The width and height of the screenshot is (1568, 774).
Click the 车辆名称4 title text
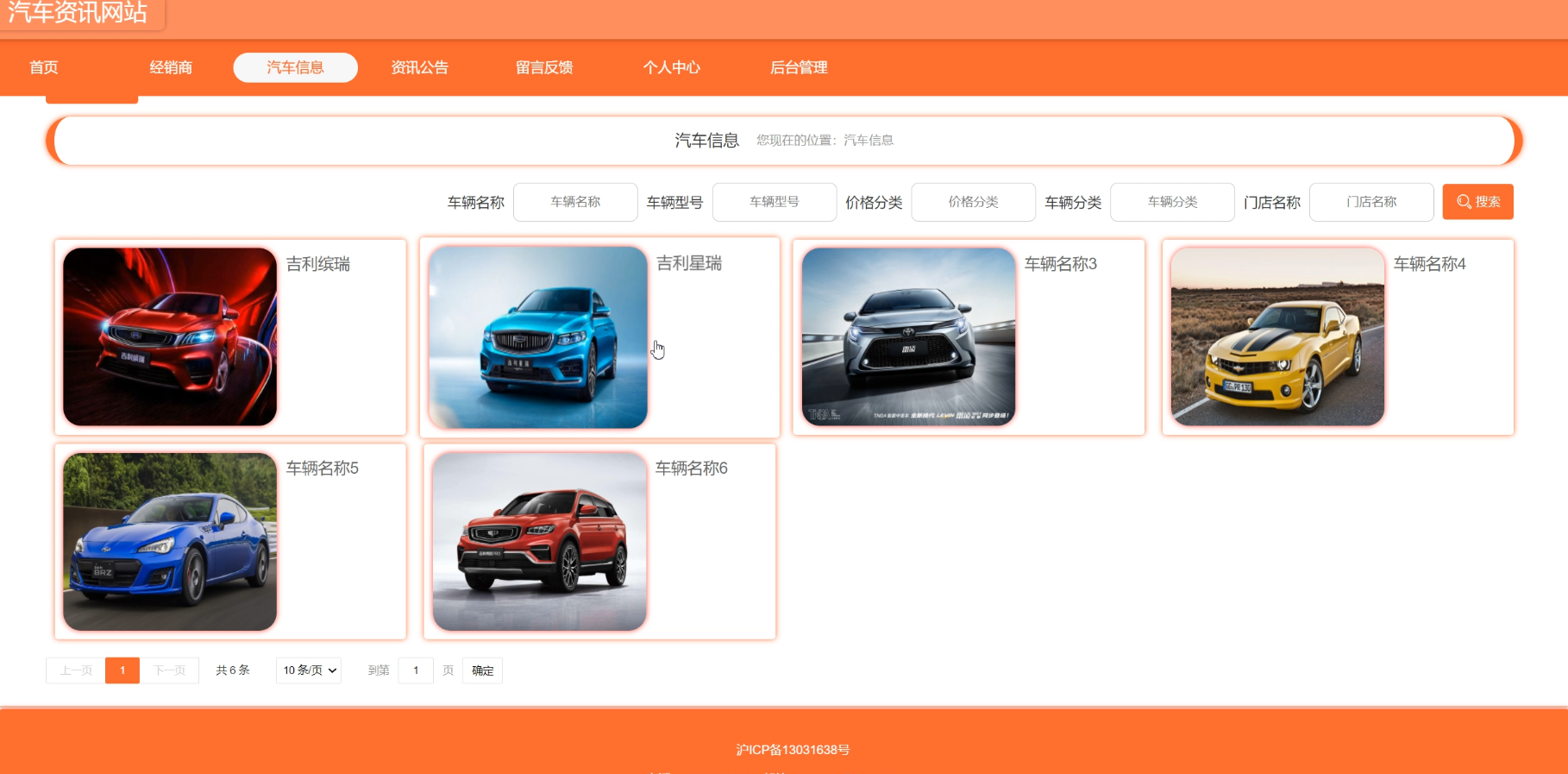click(1430, 264)
